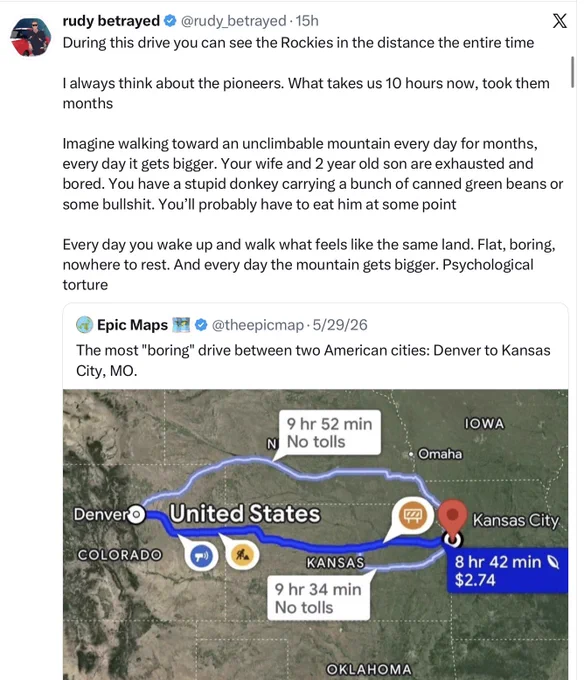Click the 15h timestamp link
Viewport: 584px width, 680px height.
(x=307, y=21)
